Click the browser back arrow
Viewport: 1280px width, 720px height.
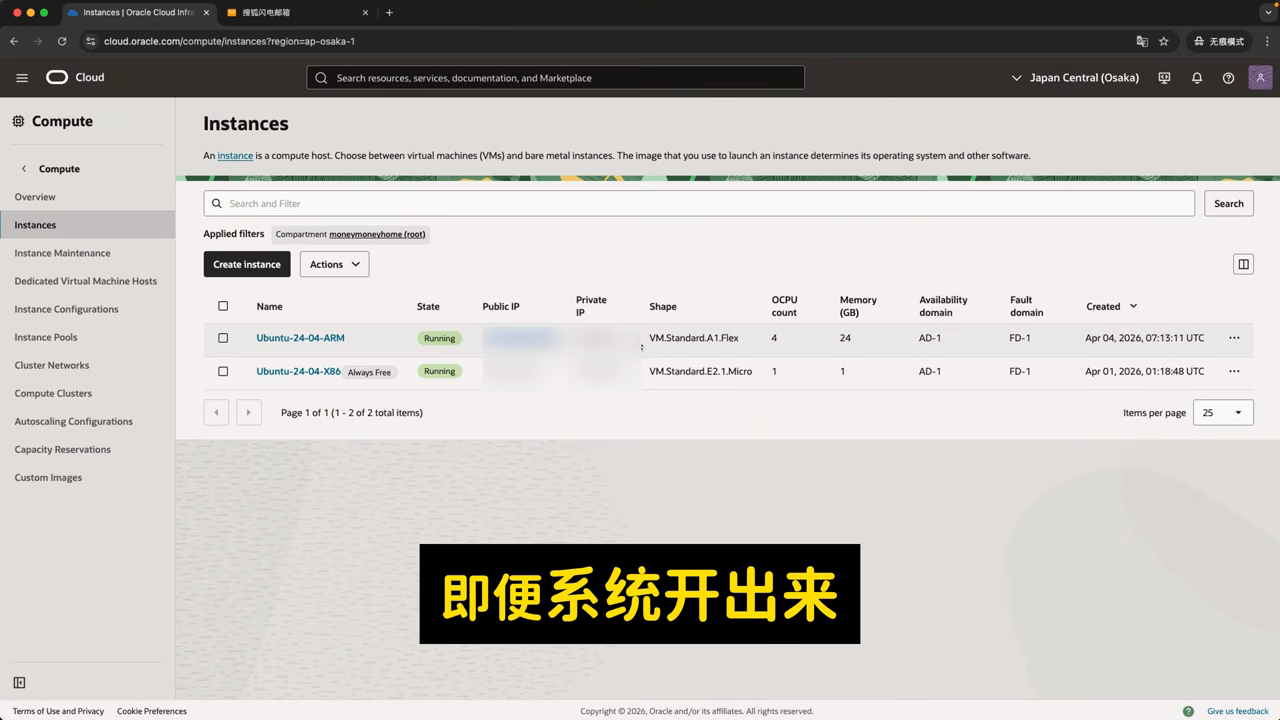coord(14,41)
